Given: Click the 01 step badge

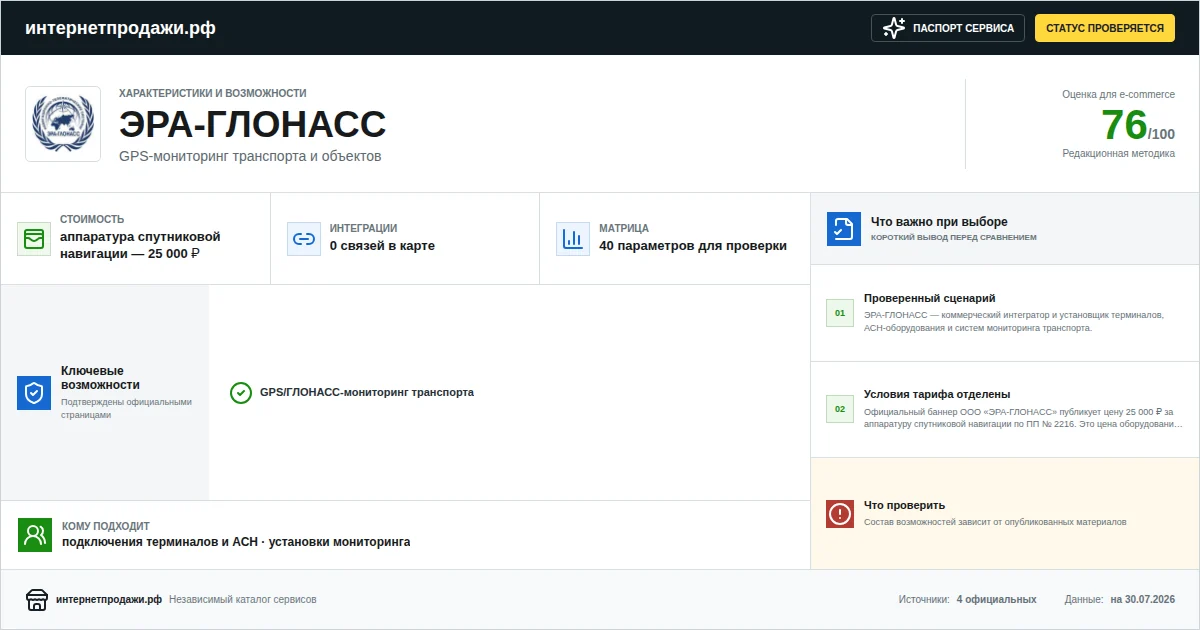Looking at the screenshot, I should tap(840, 313).
